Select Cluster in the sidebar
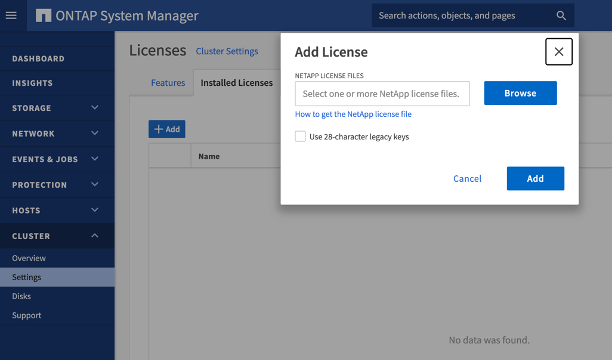This screenshot has height=360, width=612. [31, 236]
